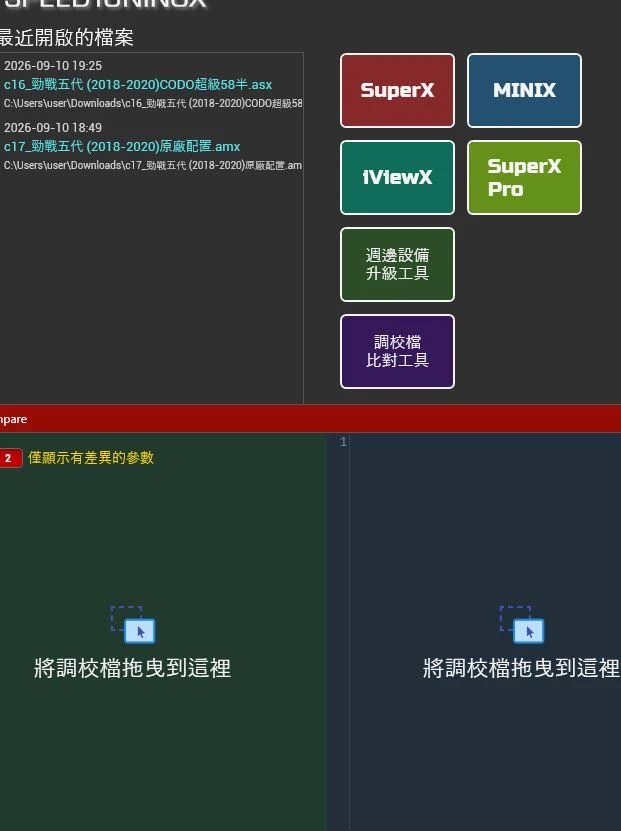The image size is (621, 831).
Task: Click the c17 file path under Downloads
Action: coord(153,165)
